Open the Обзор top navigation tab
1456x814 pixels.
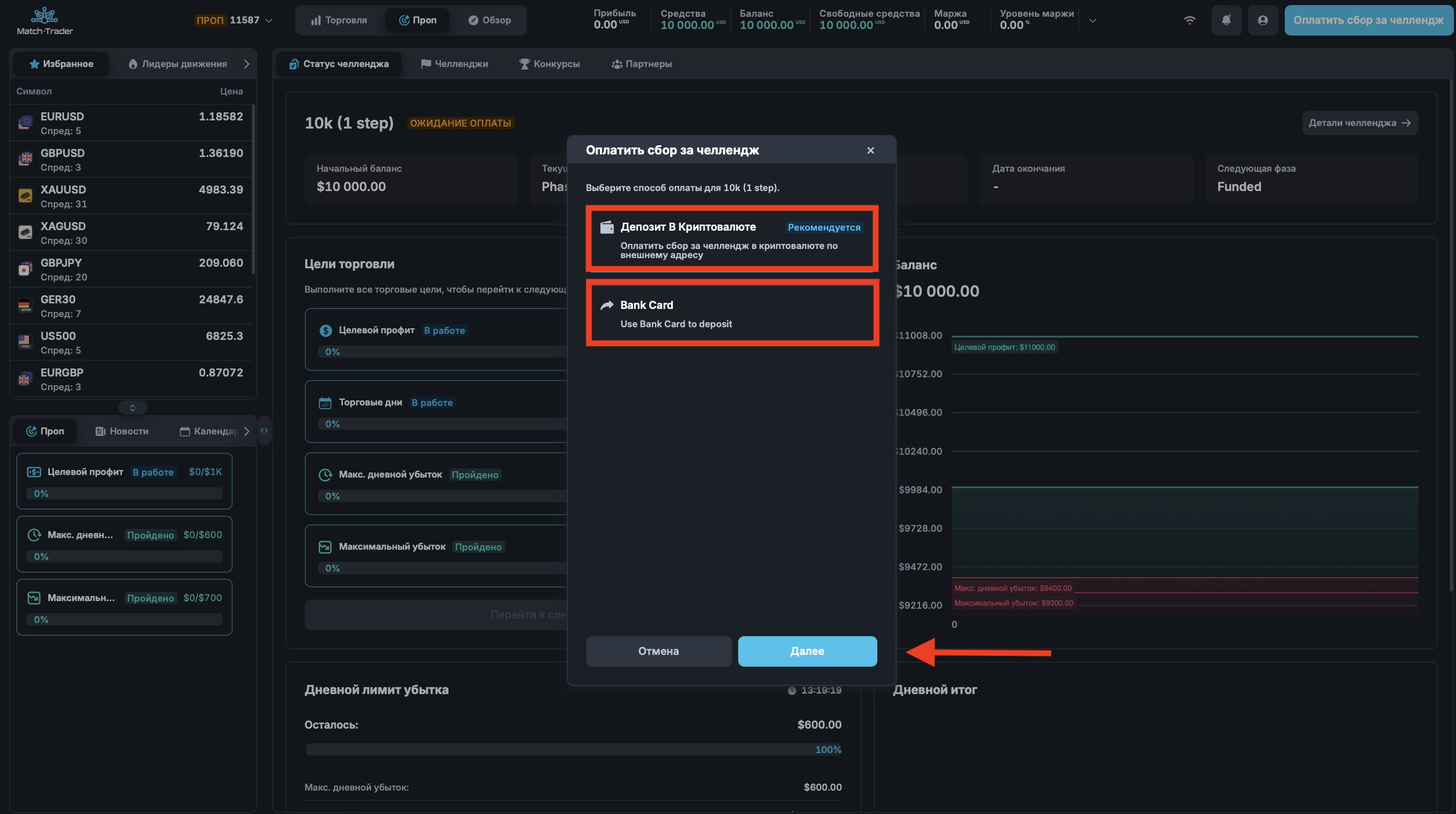[489, 20]
